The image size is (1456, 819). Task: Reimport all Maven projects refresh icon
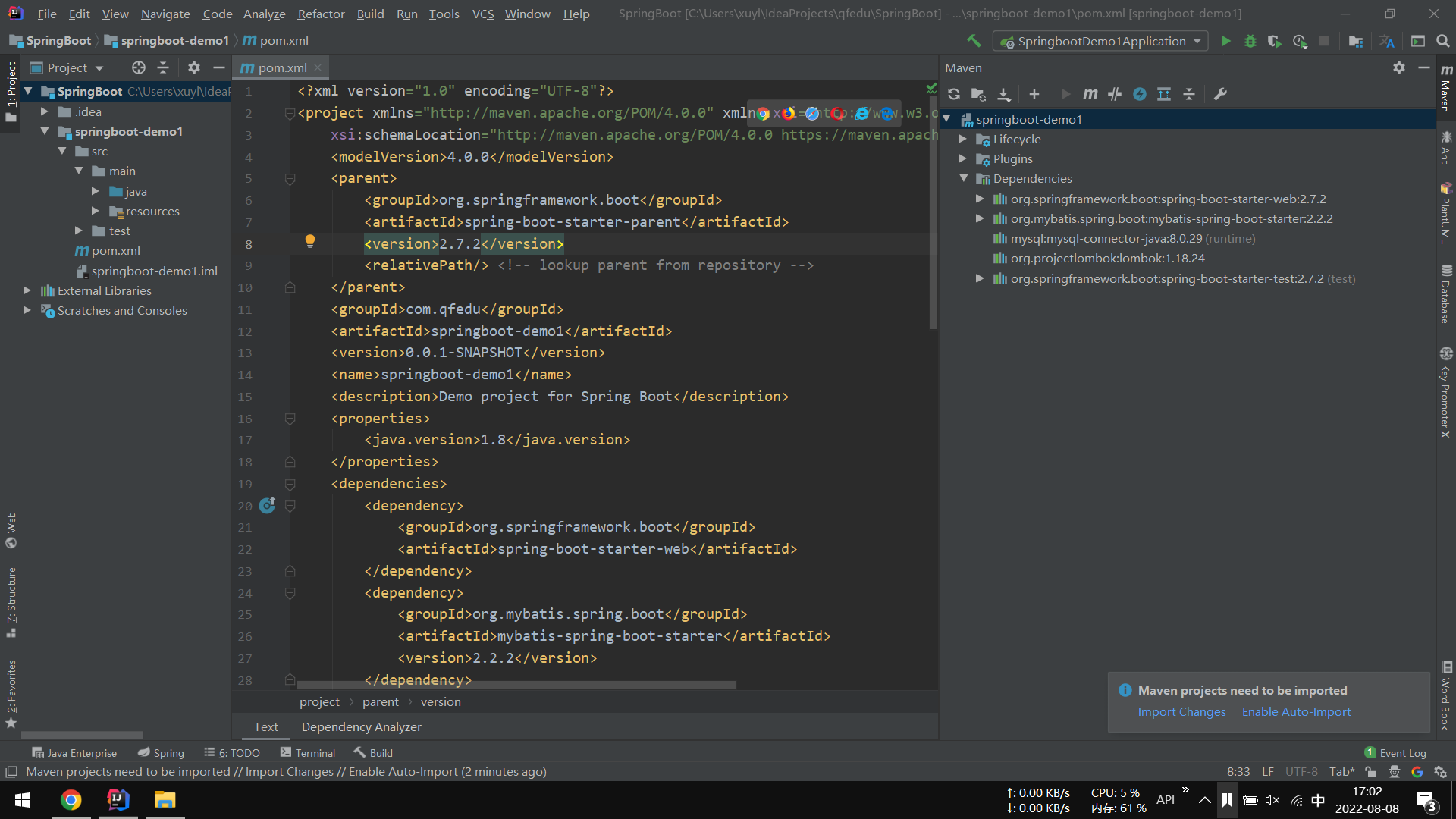click(954, 94)
